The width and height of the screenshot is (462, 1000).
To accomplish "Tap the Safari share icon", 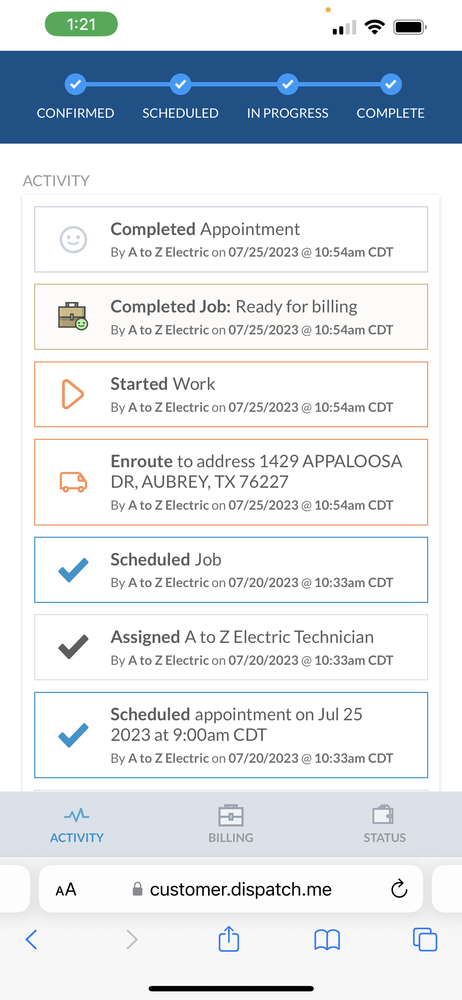I will point(228,938).
